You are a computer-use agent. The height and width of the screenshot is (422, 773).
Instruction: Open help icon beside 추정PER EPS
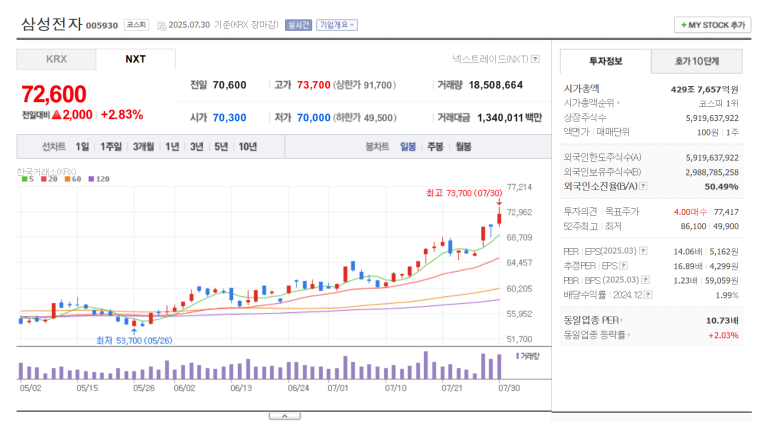[624, 266]
